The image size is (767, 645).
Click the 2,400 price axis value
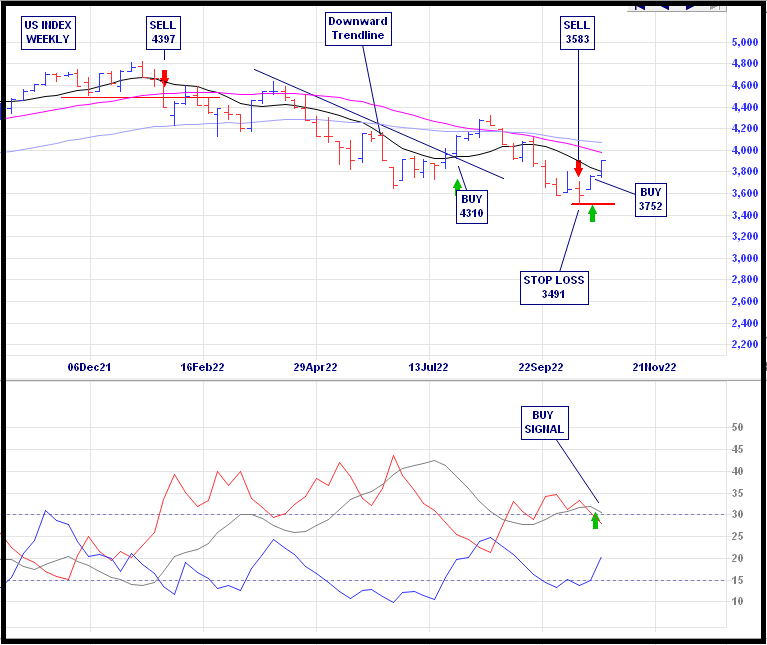coord(745,323)
